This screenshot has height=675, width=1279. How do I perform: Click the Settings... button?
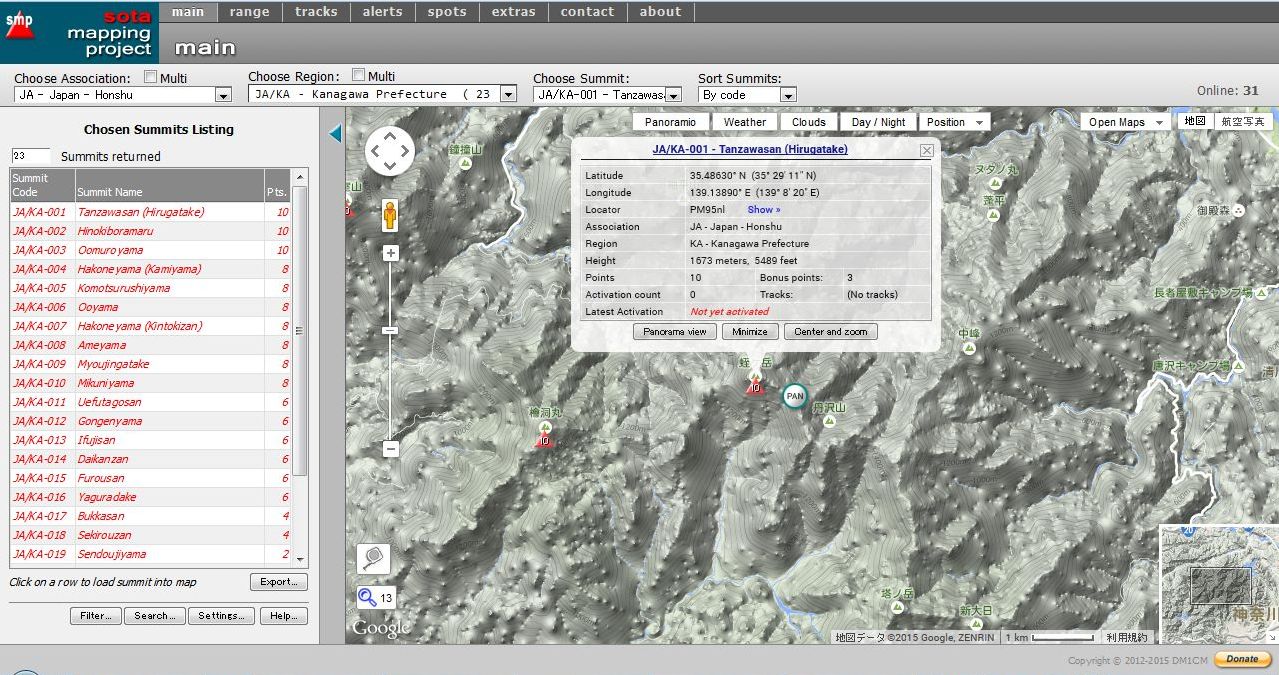(222, 616)
